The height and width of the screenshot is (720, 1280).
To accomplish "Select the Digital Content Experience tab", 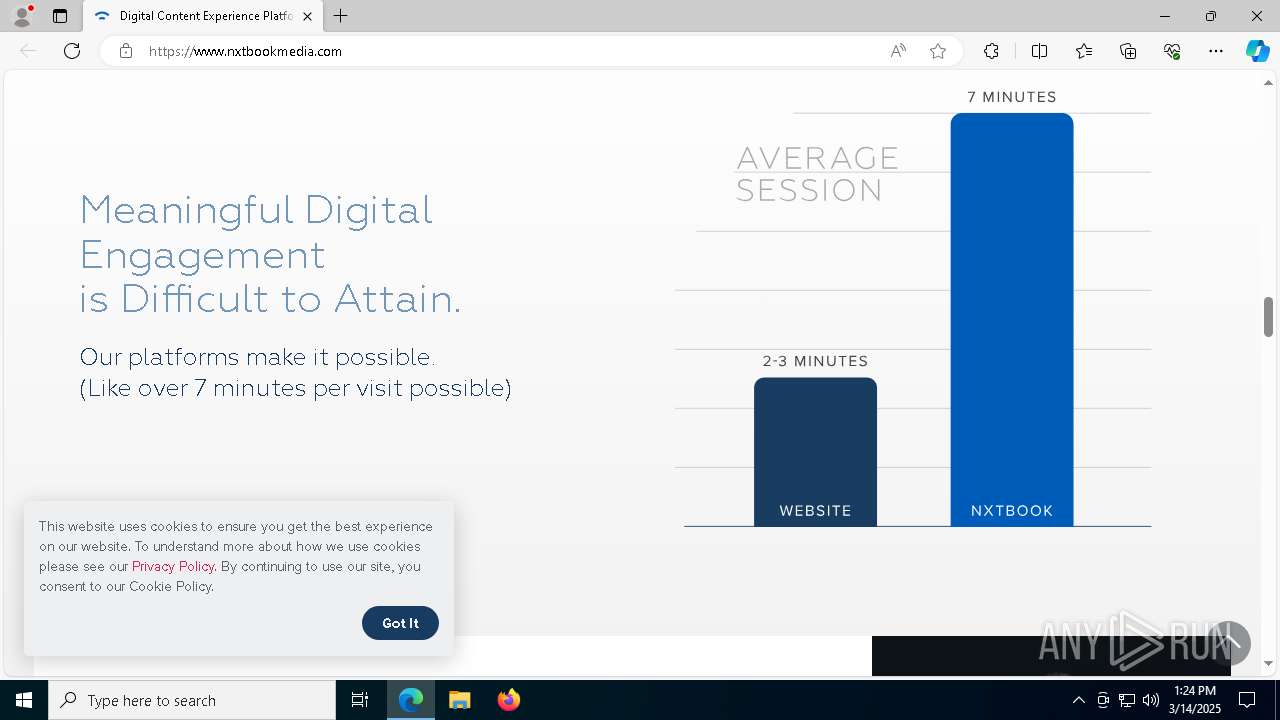I will [x=203, y=16].
